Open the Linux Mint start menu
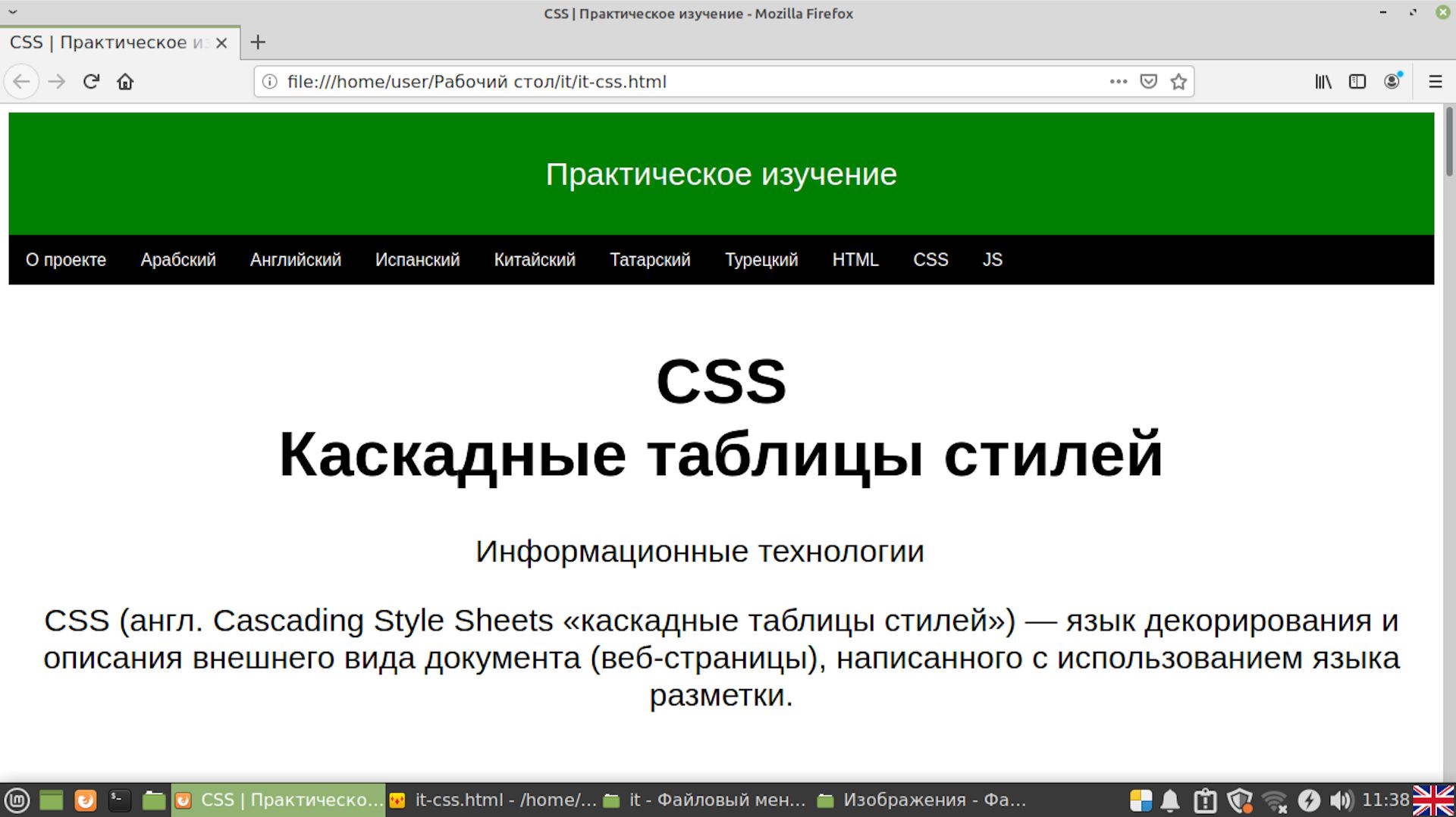 coord(17,800)
